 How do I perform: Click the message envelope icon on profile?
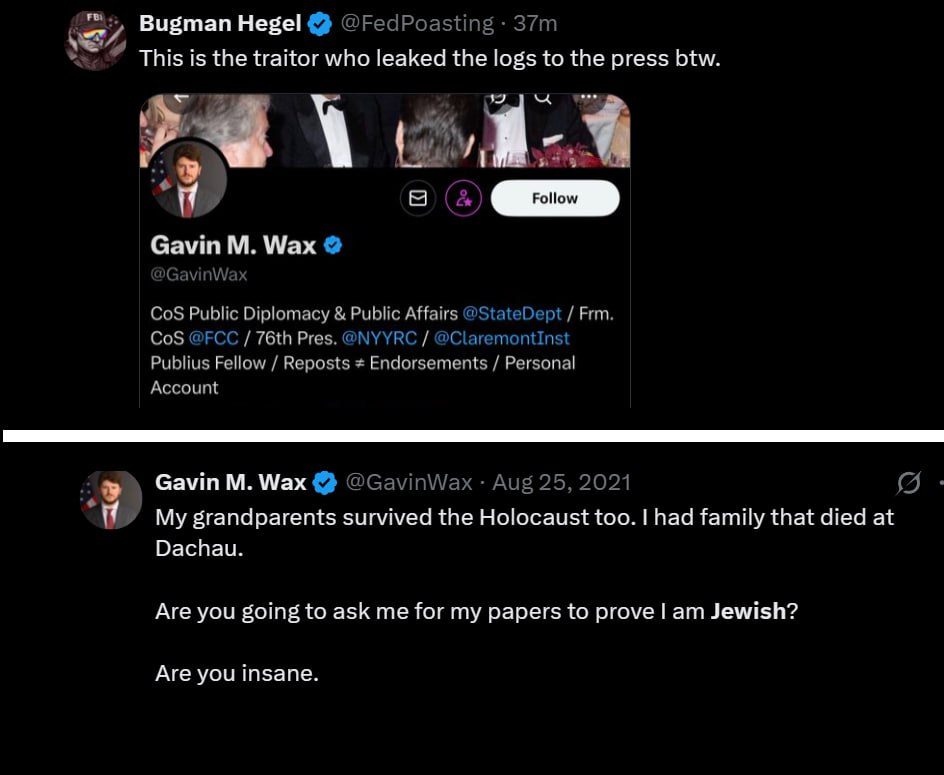(418, 199)
